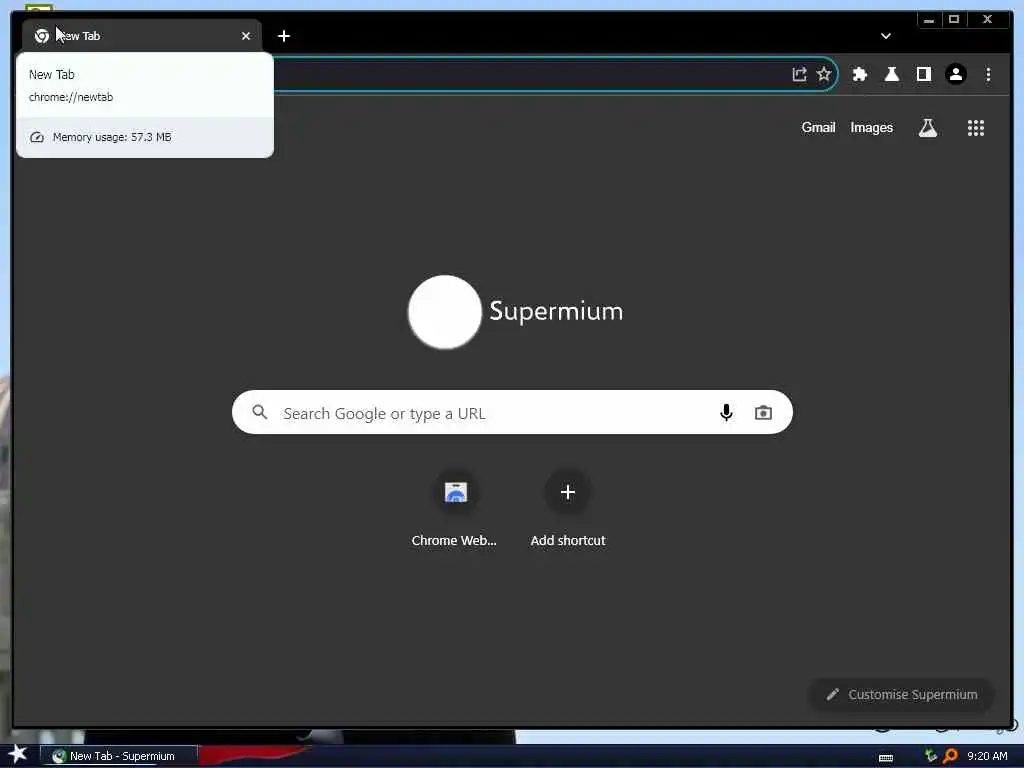Click Customise Supermium button
Screen dimensions: 1024x768
901,694
